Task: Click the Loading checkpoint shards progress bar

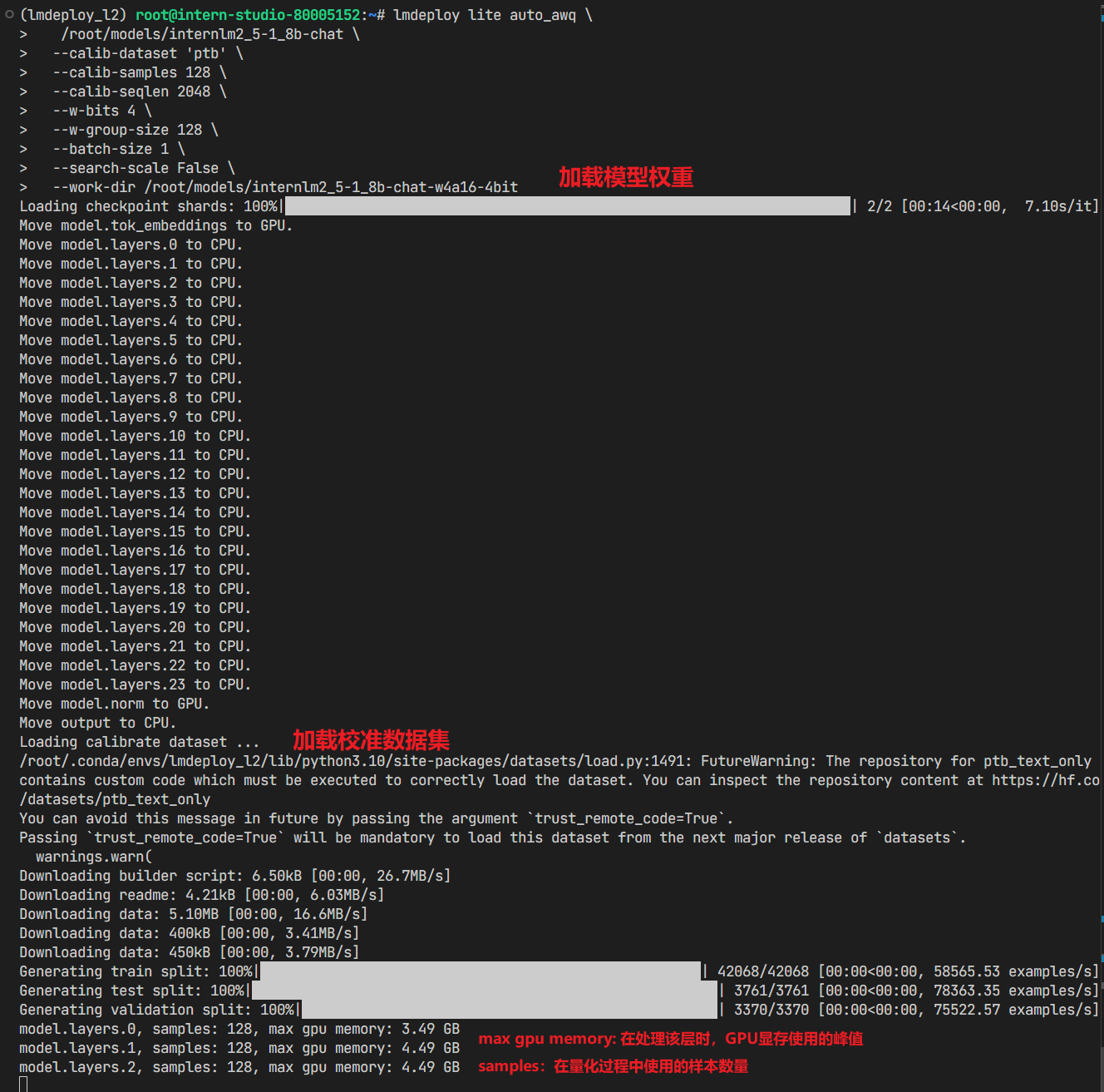Action: [568, 205]
